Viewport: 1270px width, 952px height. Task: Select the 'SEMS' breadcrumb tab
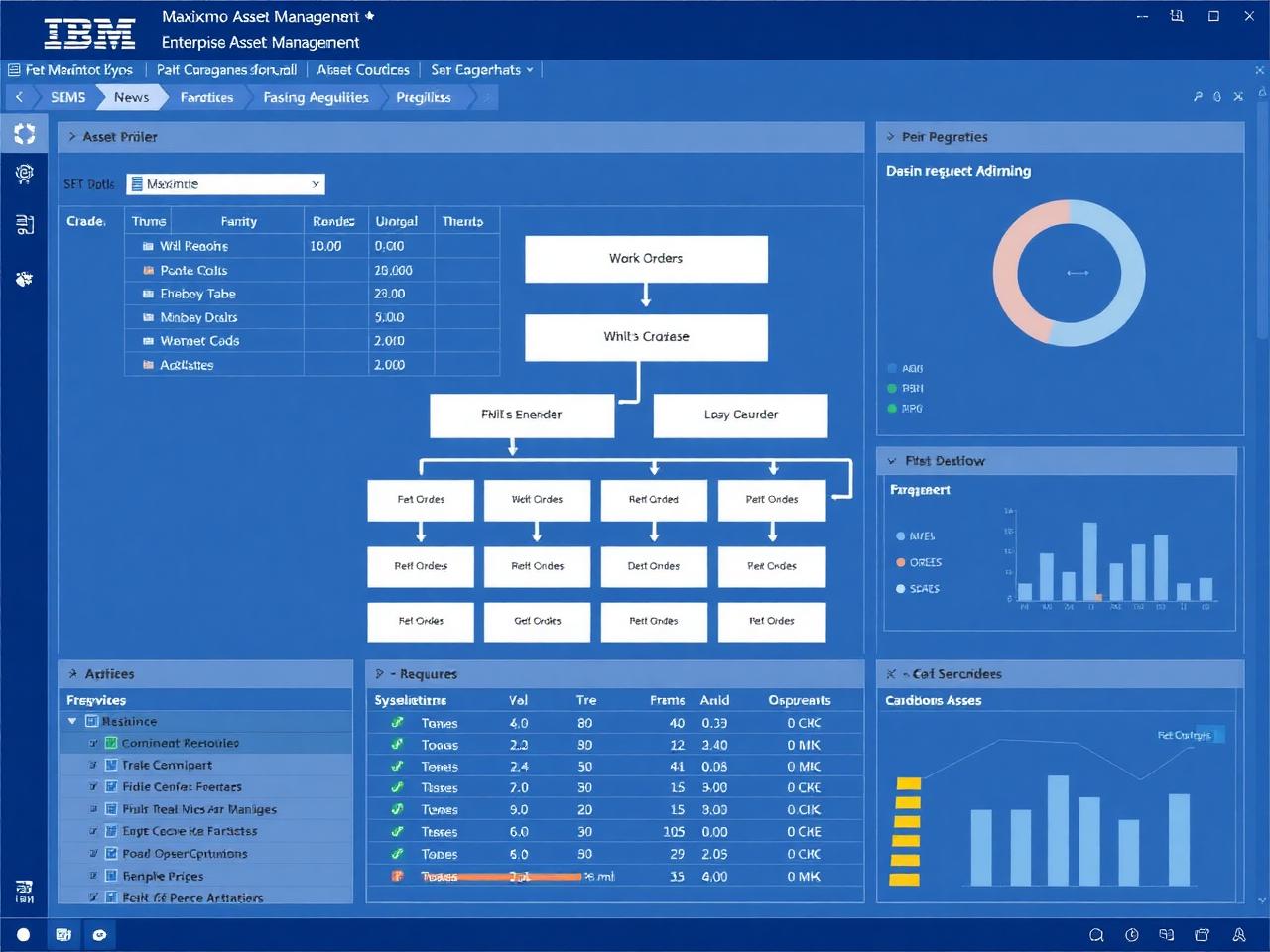point(67,97)
